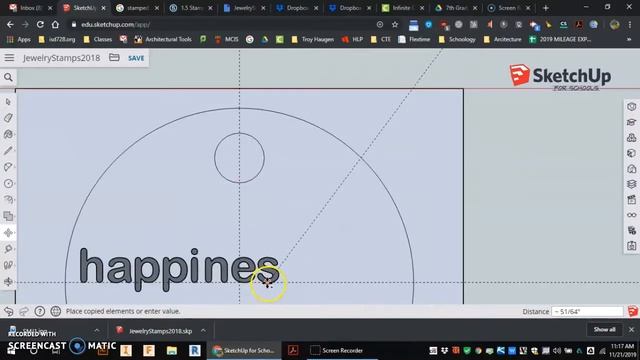This screenshot has height=360, width=640.
Task: Select the Orbit tool
Action: coord(8,282)
